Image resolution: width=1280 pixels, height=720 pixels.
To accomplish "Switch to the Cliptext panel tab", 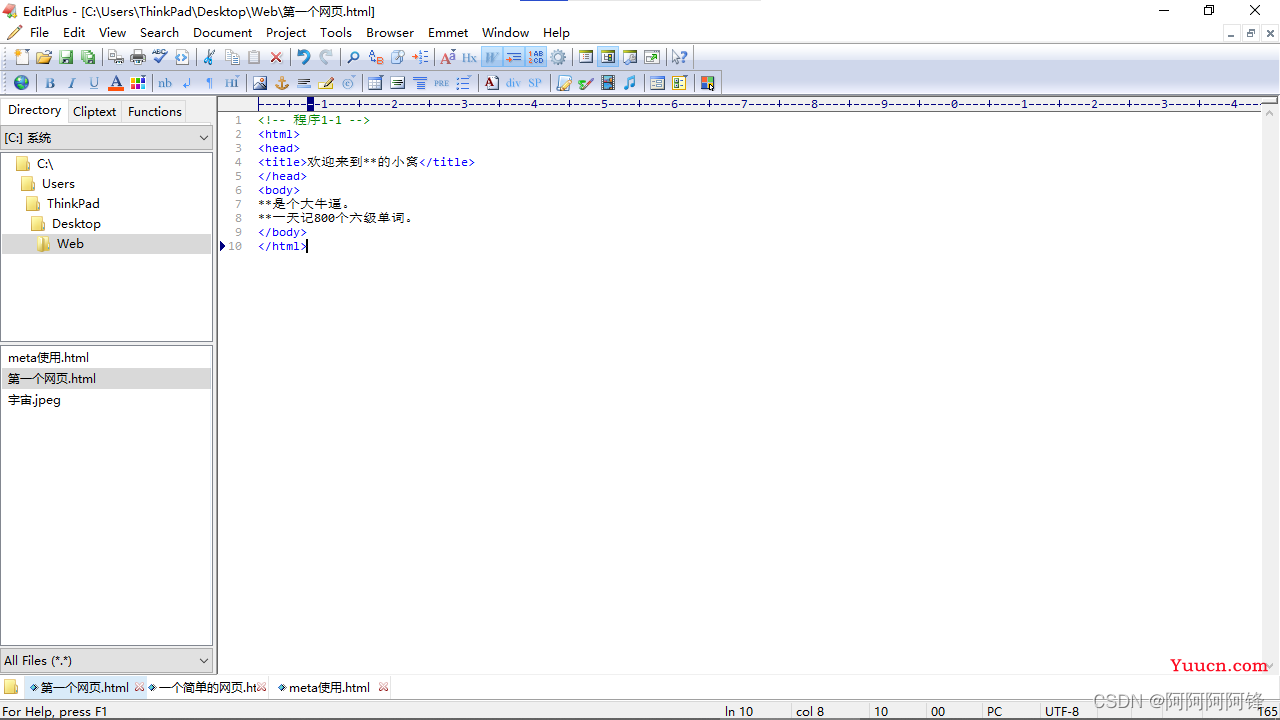I will [95, 111].
